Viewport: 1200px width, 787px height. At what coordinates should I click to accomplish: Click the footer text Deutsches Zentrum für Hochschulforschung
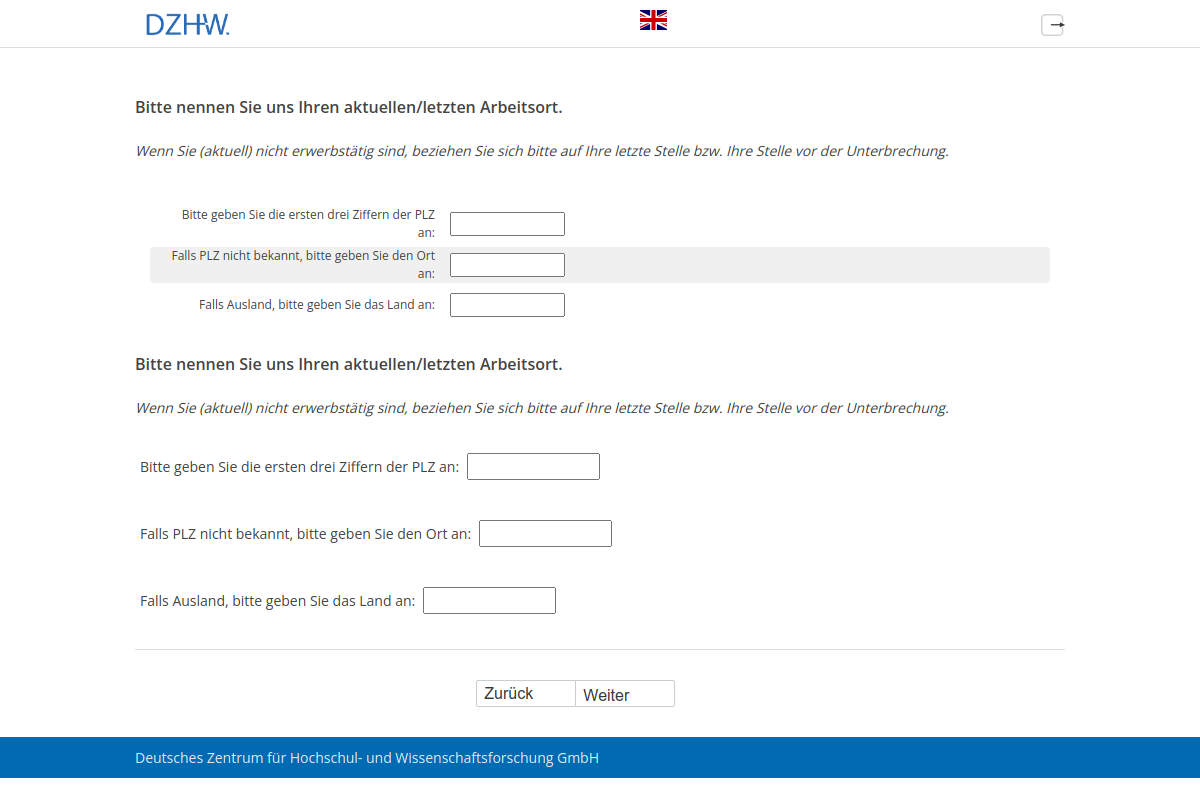[367, 758]
